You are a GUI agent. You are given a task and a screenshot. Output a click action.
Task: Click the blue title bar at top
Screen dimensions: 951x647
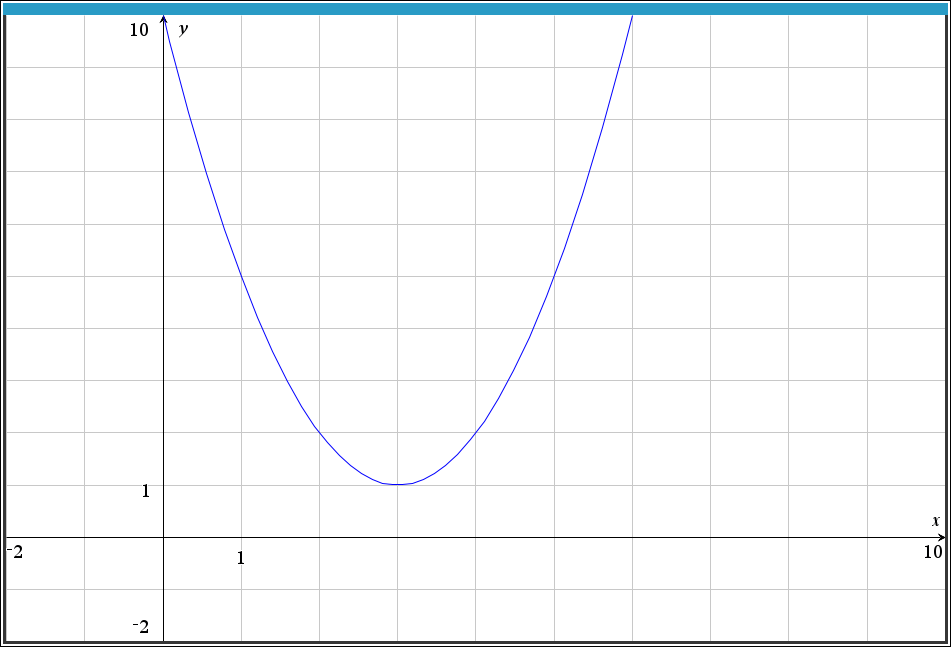click(475, 8)
